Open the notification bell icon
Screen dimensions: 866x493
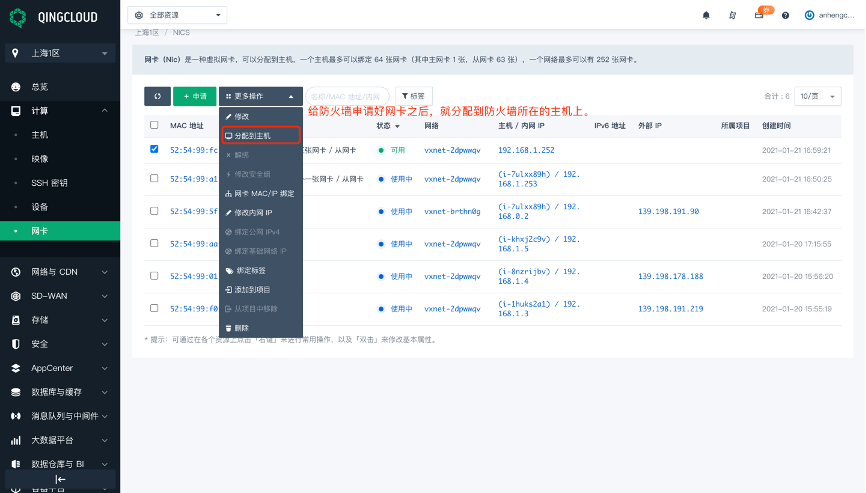coord(706,15)
